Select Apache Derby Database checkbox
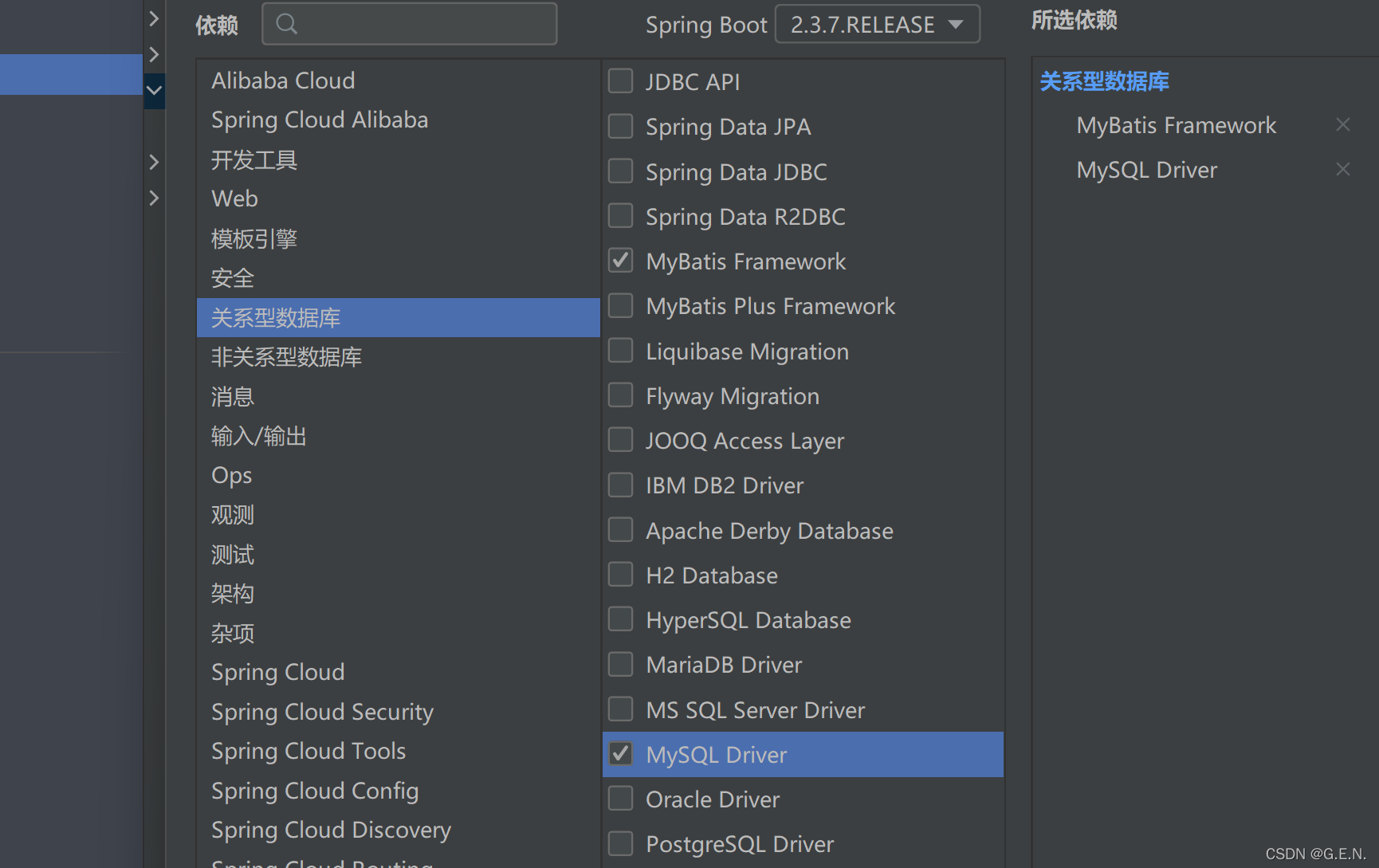The width and height of the screenshot is (1379, 868). click(x=620, y=530)
